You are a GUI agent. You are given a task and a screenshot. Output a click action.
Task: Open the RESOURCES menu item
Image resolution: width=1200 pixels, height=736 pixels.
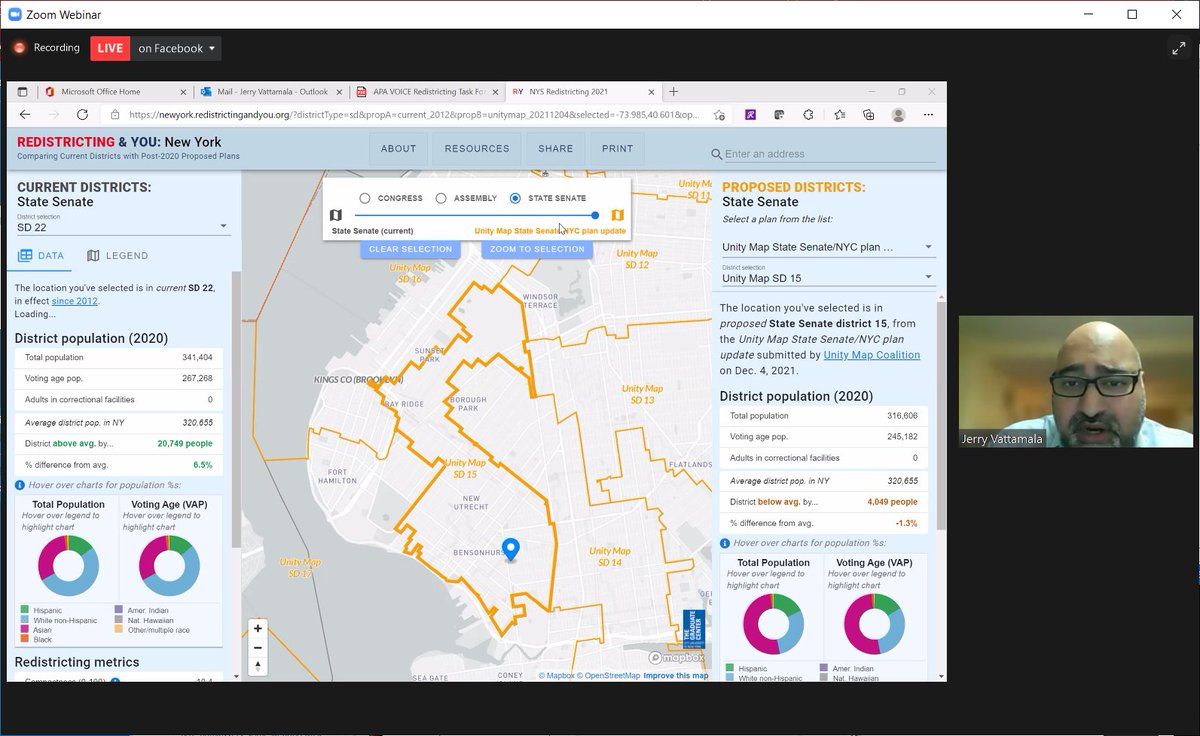click(x=477, y=148)
